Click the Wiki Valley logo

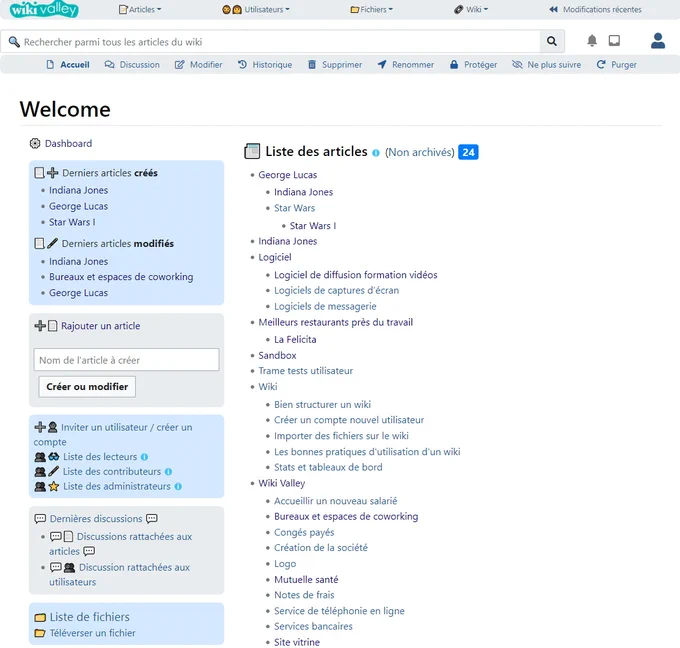[44, 9]
